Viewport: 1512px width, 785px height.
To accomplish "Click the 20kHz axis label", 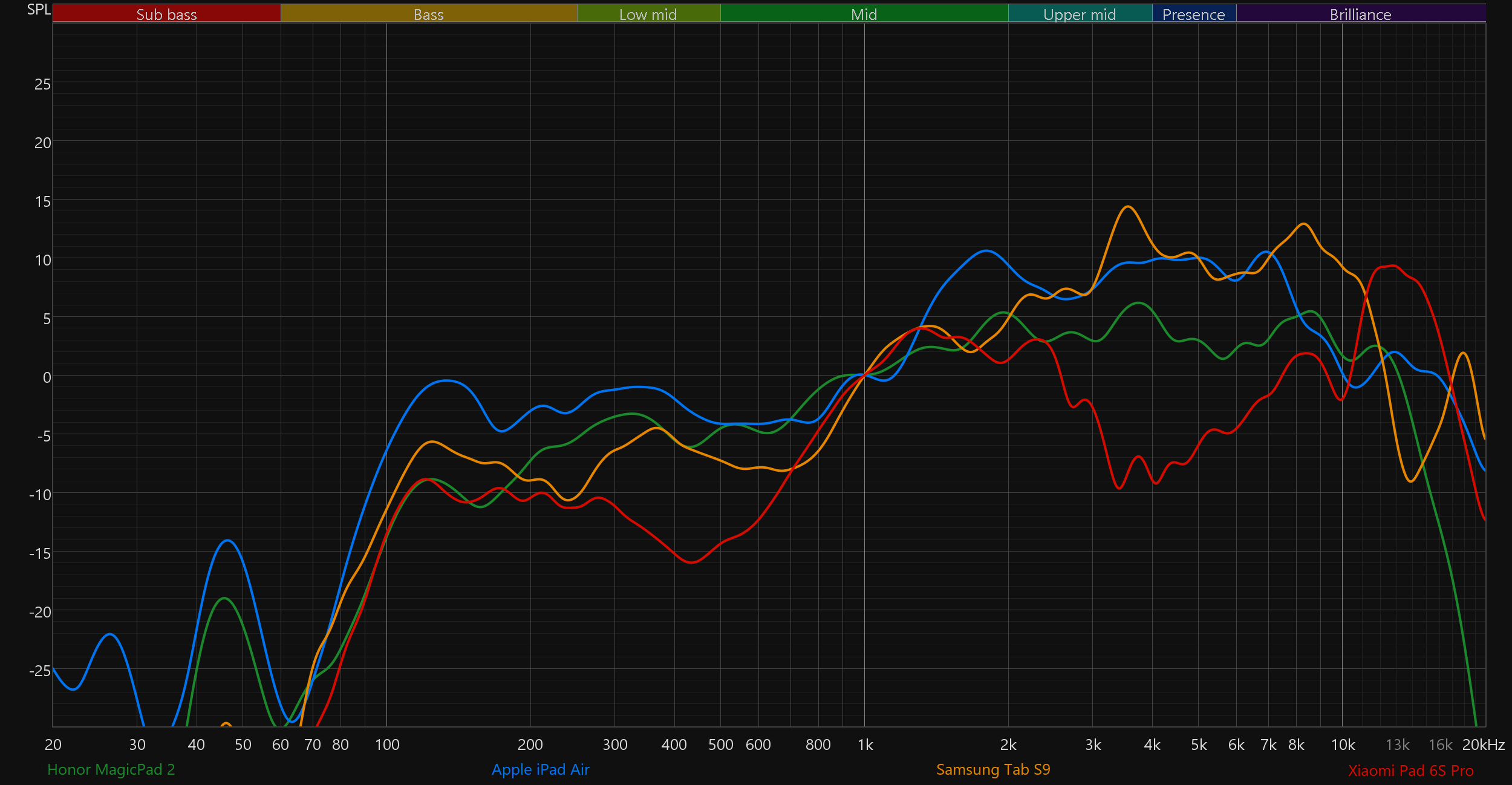I will 1483,744.
